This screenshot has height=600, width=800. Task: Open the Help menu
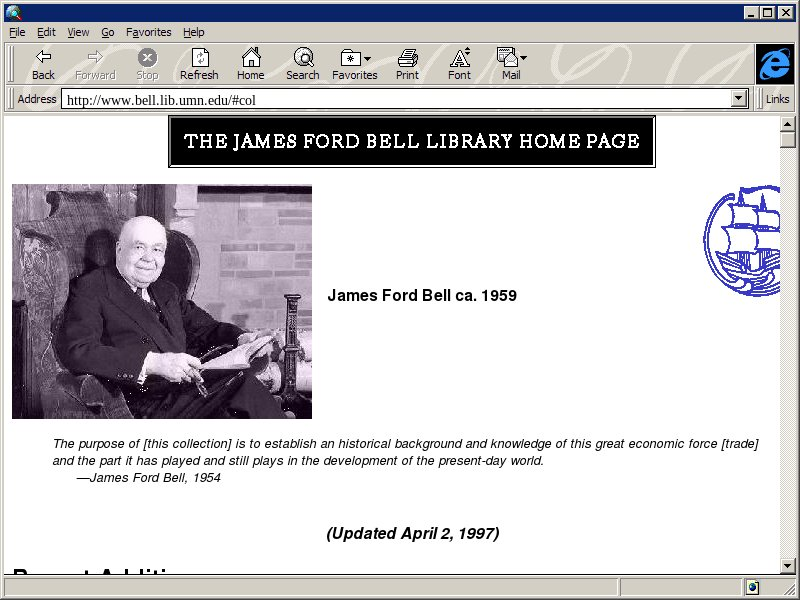tap(193, 32)
